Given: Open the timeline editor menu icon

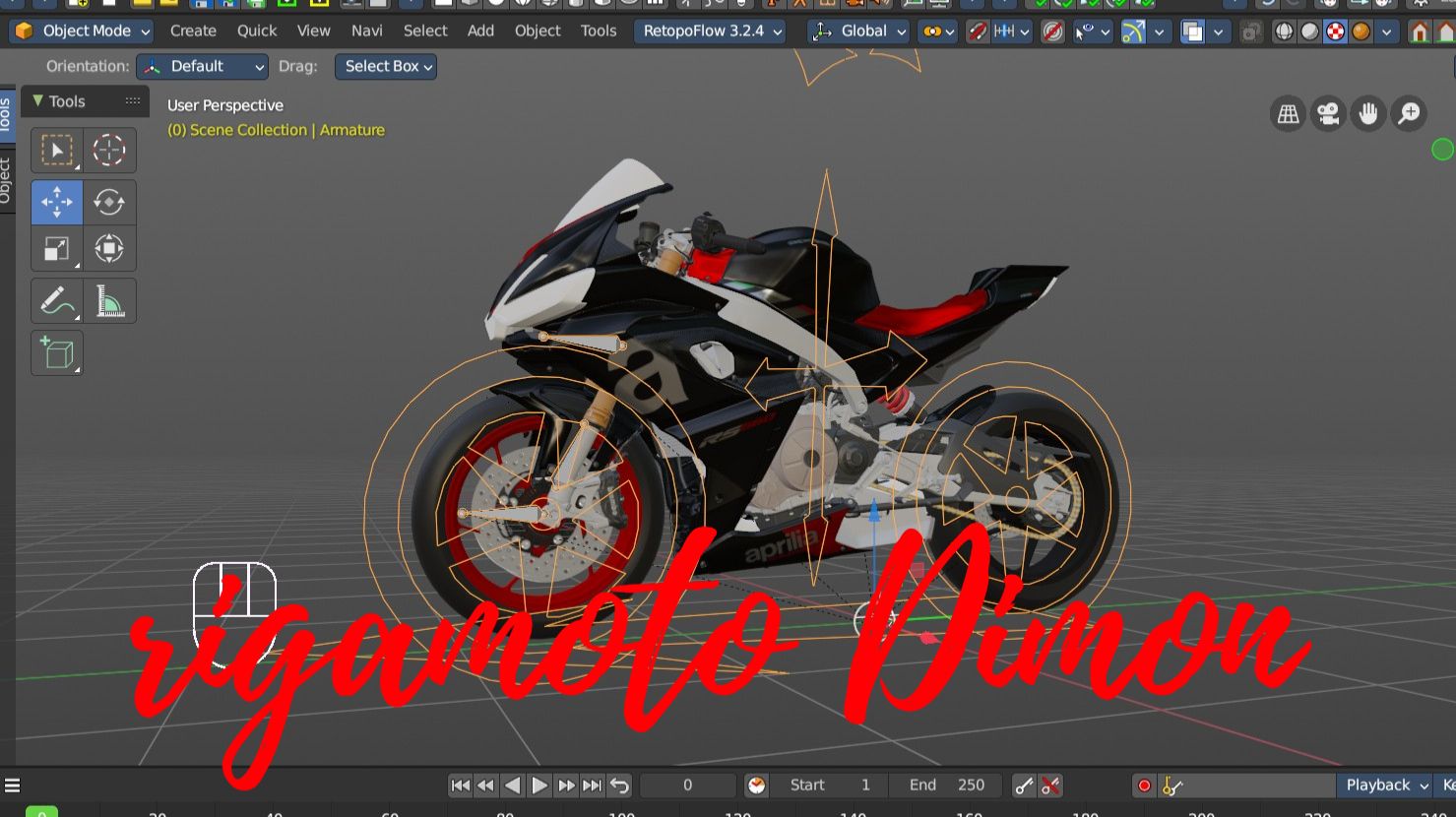Looking at the screenshot, I should pos(13,786).
